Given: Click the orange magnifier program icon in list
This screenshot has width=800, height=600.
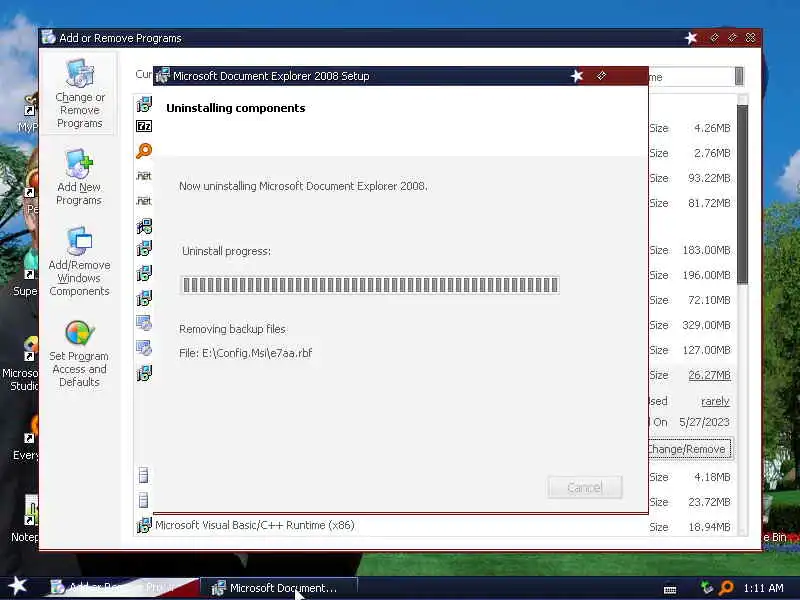Looking at the screenshot, I should [144, 151].
